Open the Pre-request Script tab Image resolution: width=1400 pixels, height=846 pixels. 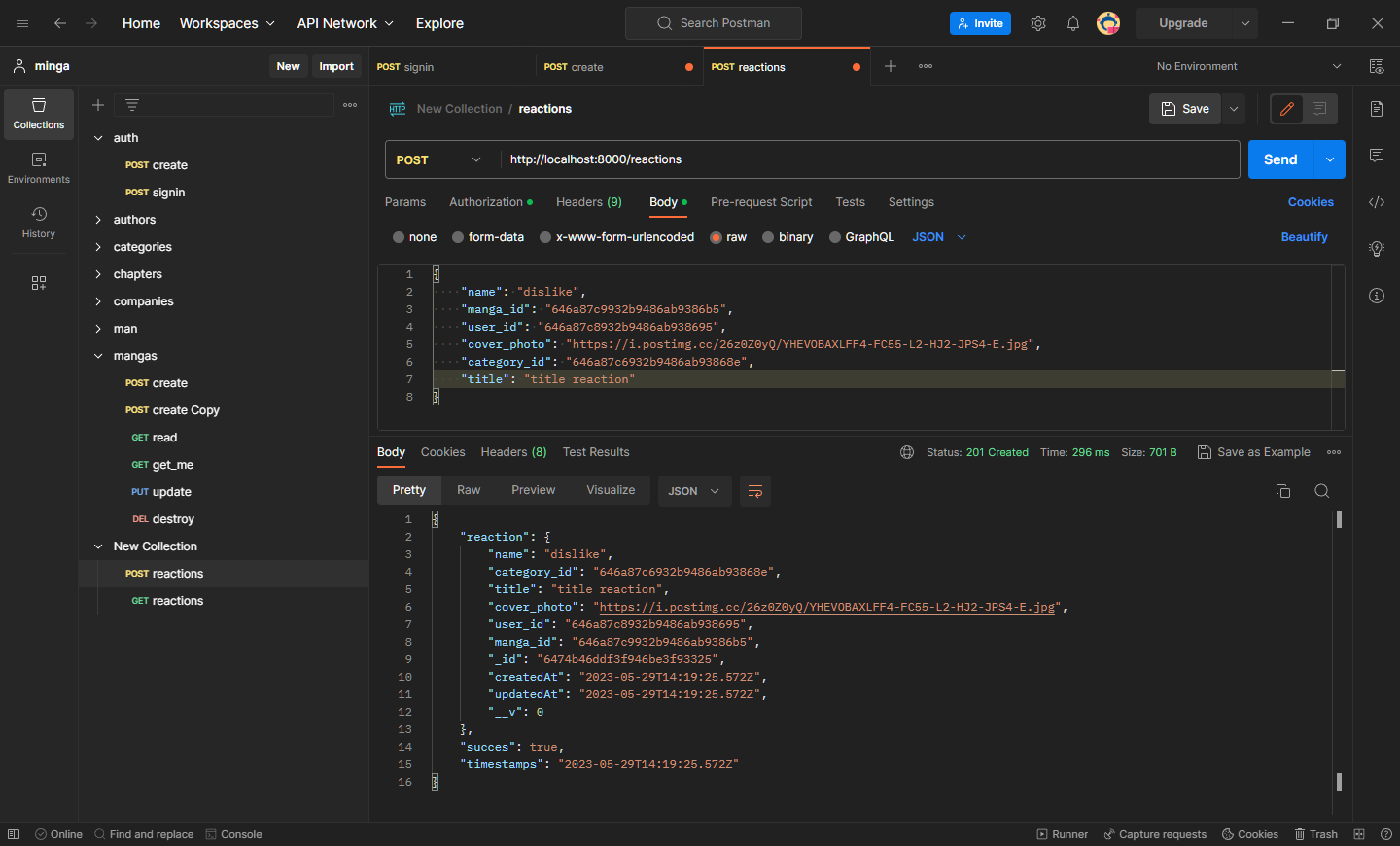(761, 202)
